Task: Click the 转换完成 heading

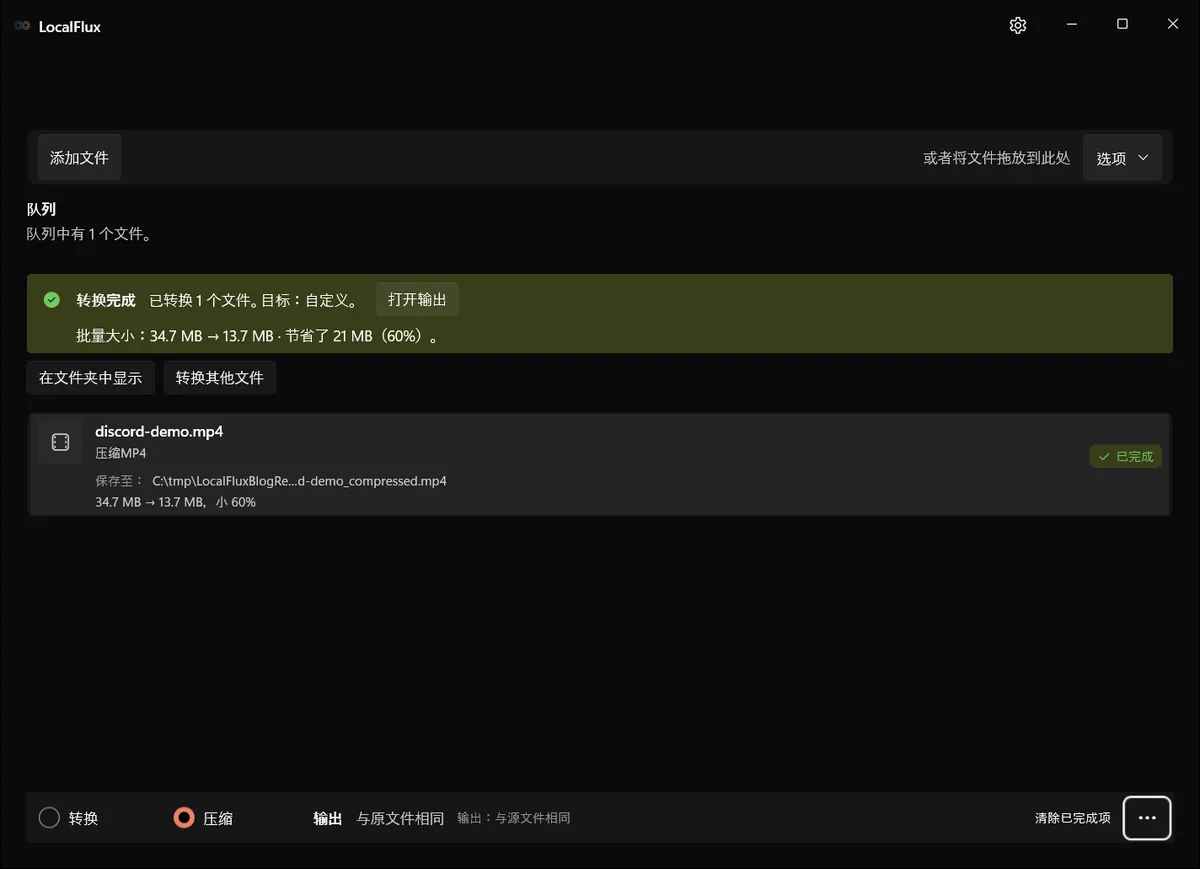Action: (x=106, y=300)
